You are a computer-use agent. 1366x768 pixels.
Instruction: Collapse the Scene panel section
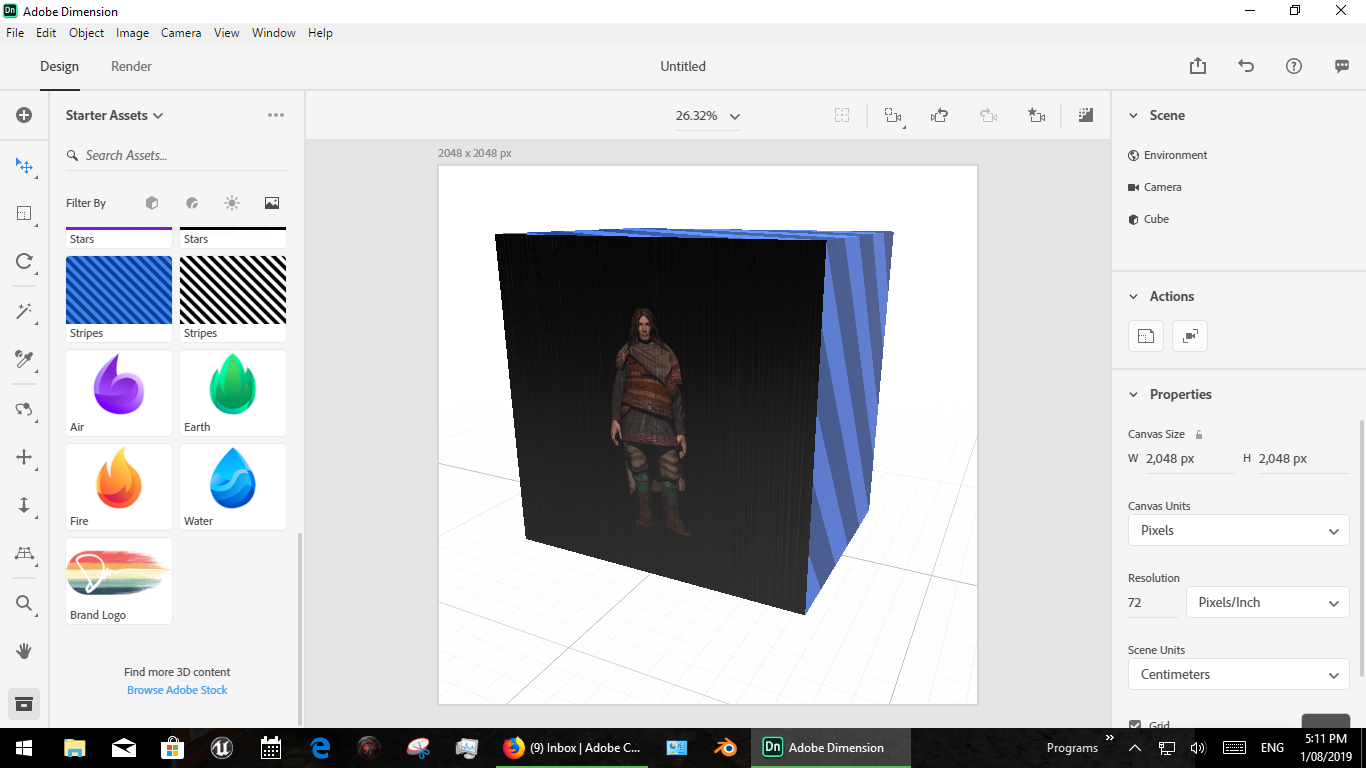1133,116
